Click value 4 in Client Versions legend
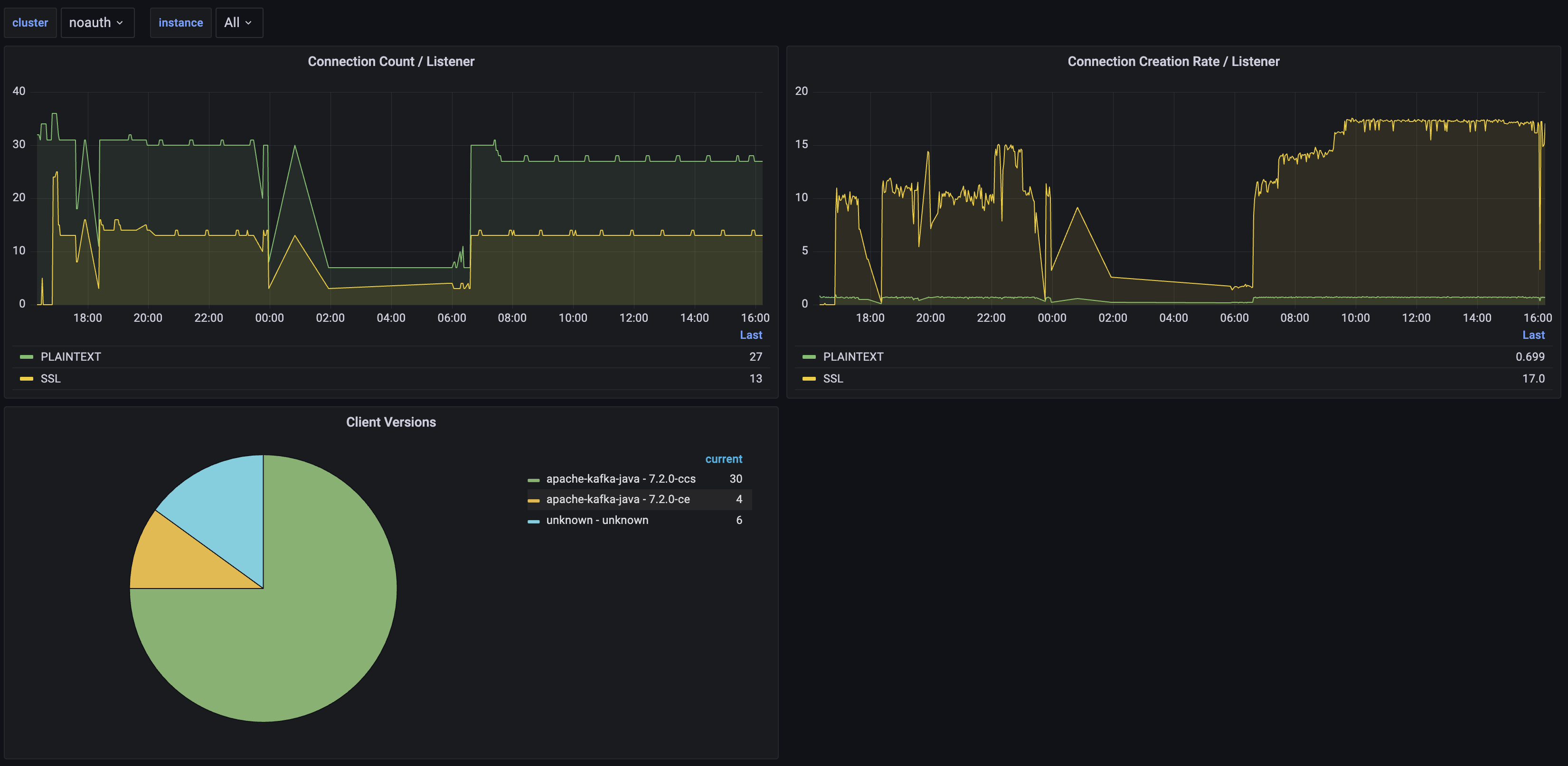The image size is (1568, 766). click(739, 499)
